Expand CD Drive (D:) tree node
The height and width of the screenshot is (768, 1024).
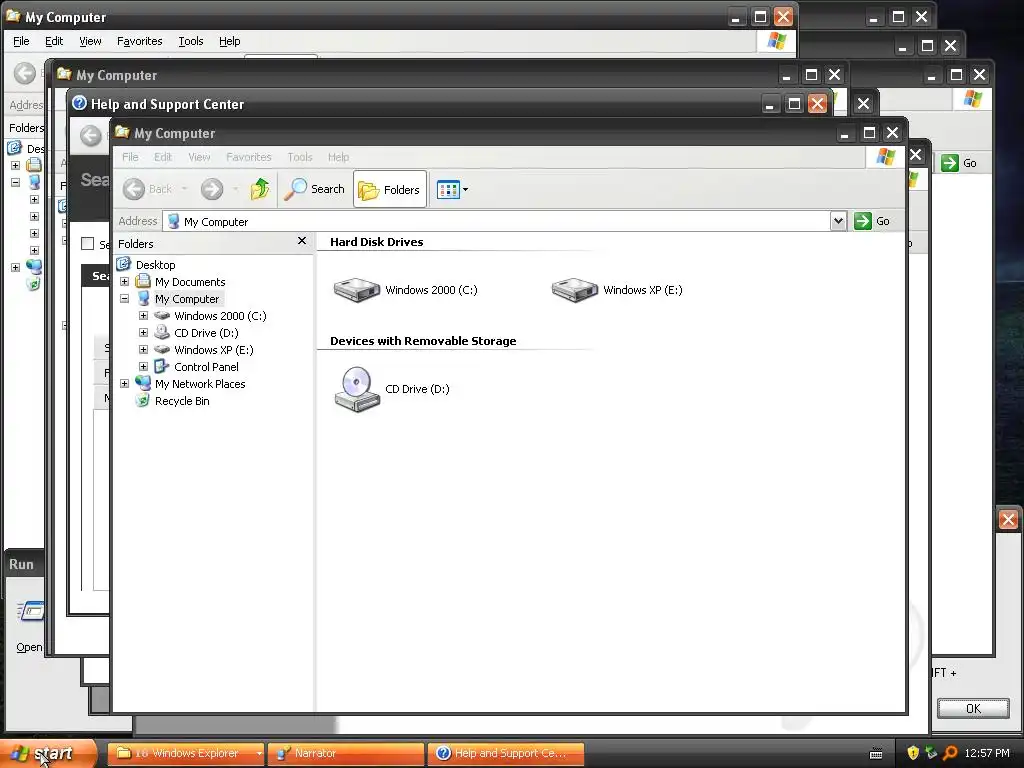point(144,332)
